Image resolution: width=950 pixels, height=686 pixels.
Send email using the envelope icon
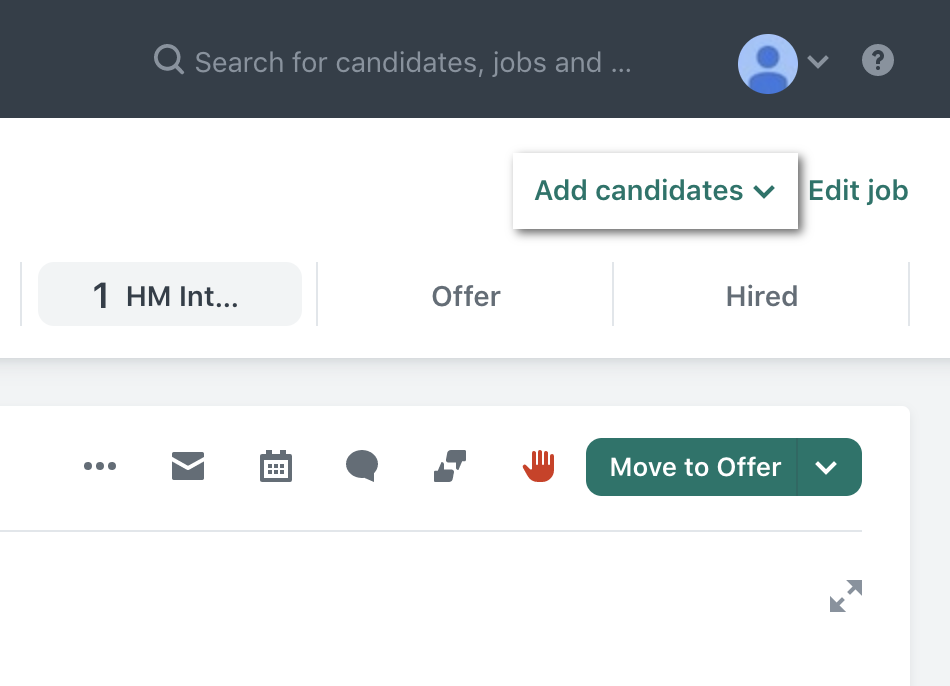[x=188, y=466]
